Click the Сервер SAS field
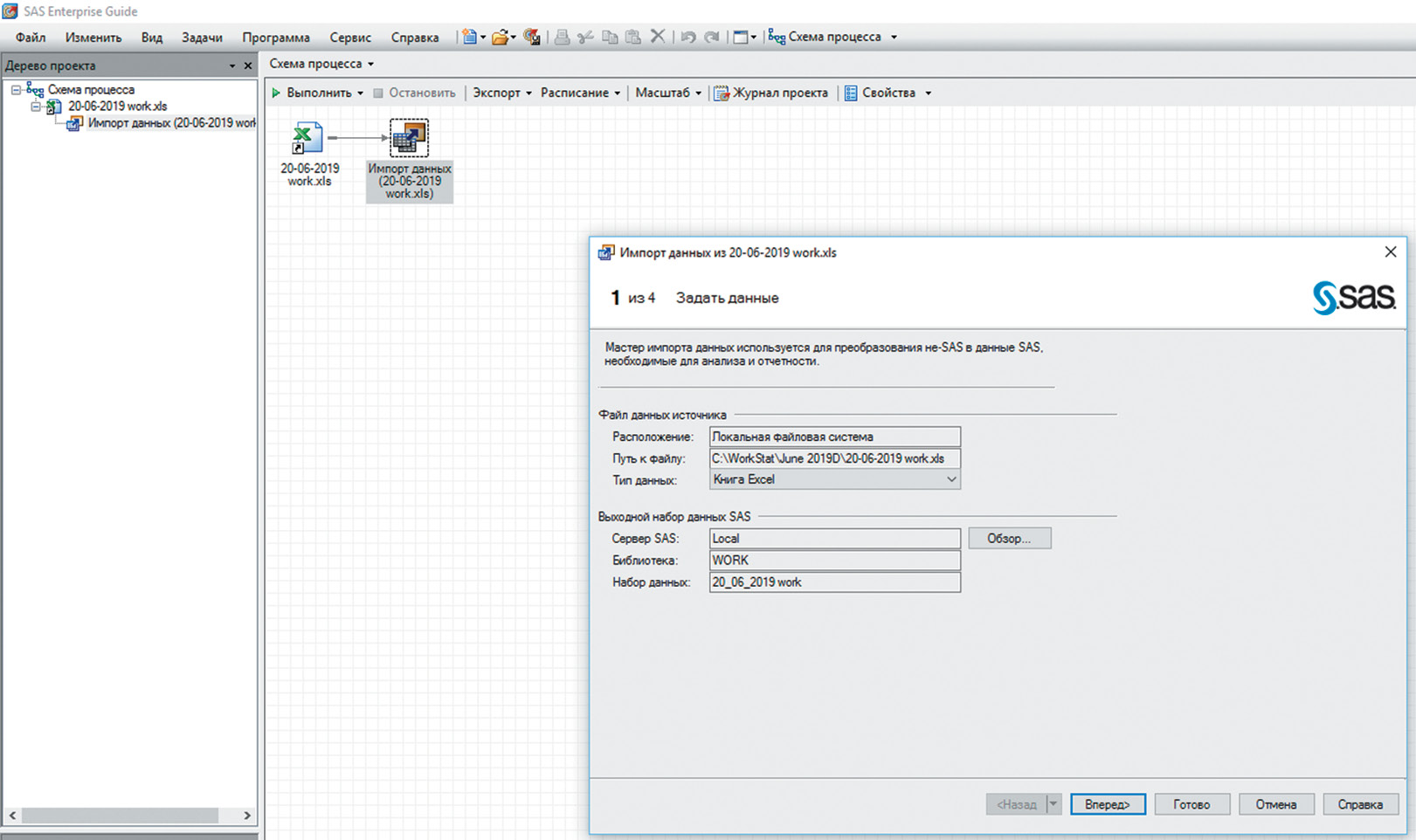Screen dimensions: 1416x840 pos(834,539)
